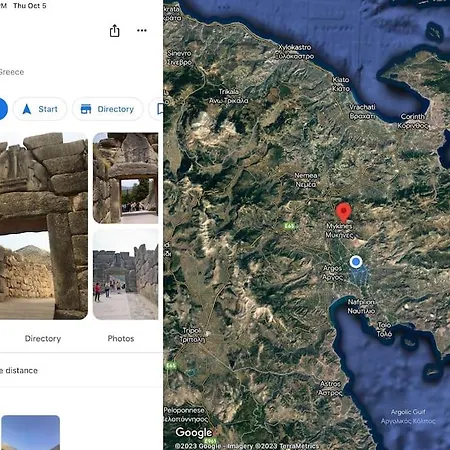
Task: Select the Nafplion label on the map
Action: (x=361, y=307)
